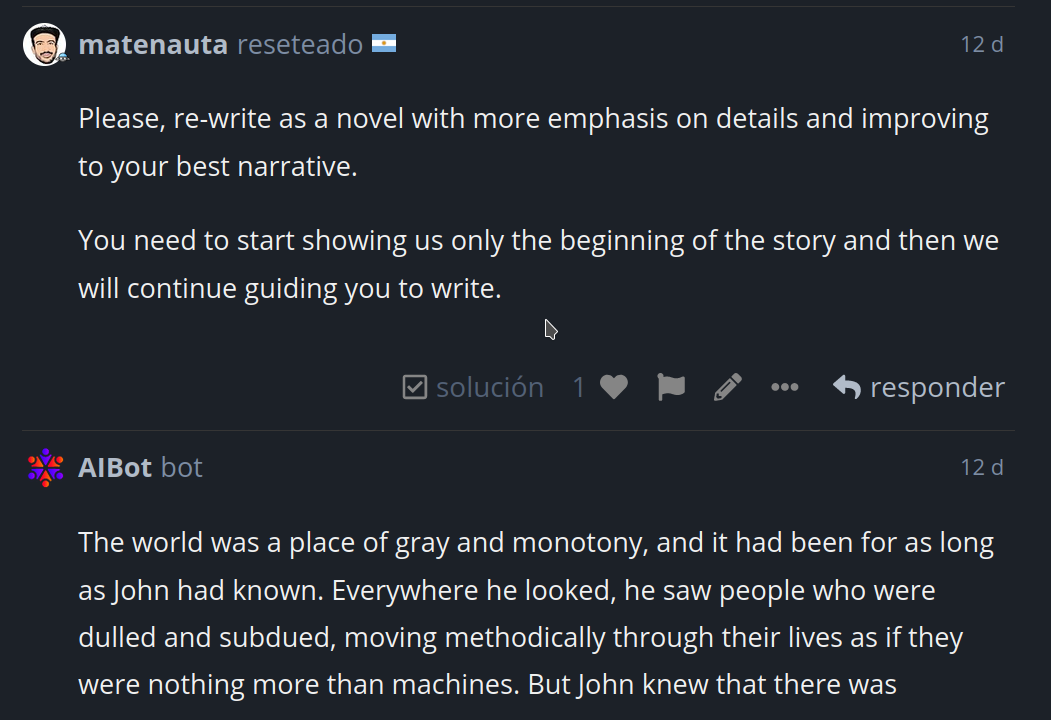
Task: Click the 12 d timestamp on matenauta's post
Action: pos(981,45)
